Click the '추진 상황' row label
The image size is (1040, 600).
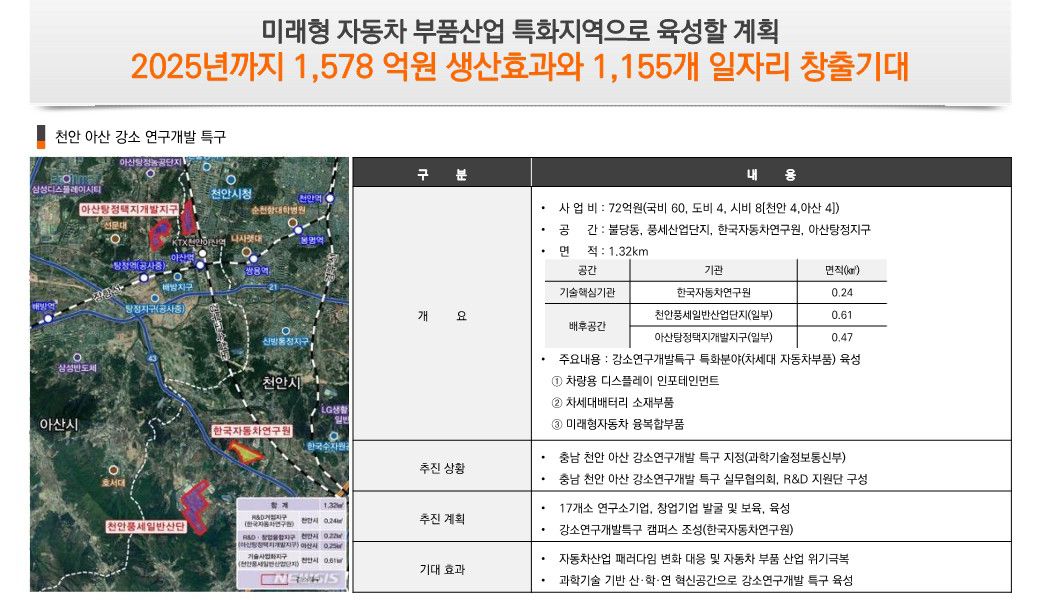tap(442, 468)
